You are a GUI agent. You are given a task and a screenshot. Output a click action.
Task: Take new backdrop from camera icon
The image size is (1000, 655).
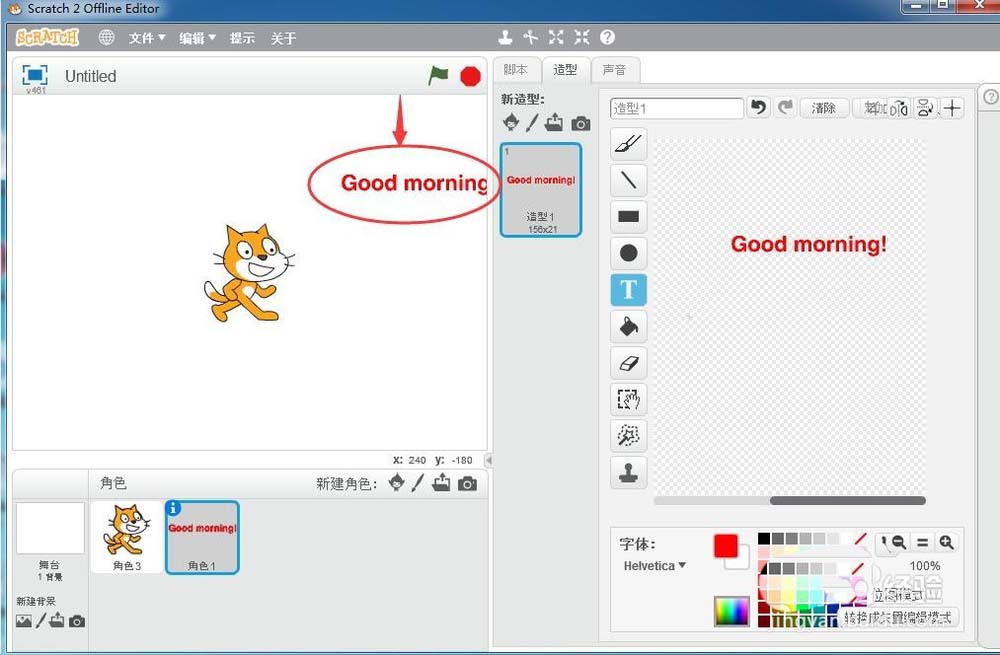[x=77, y=621]
